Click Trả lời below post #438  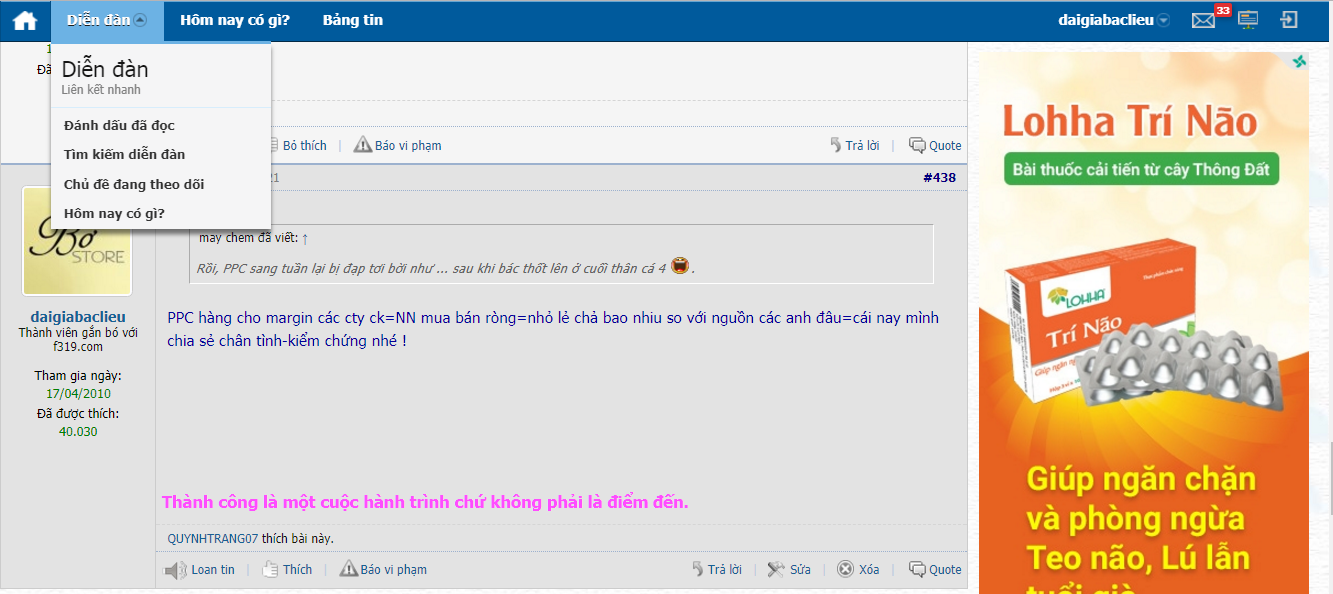tap(717, 569)
